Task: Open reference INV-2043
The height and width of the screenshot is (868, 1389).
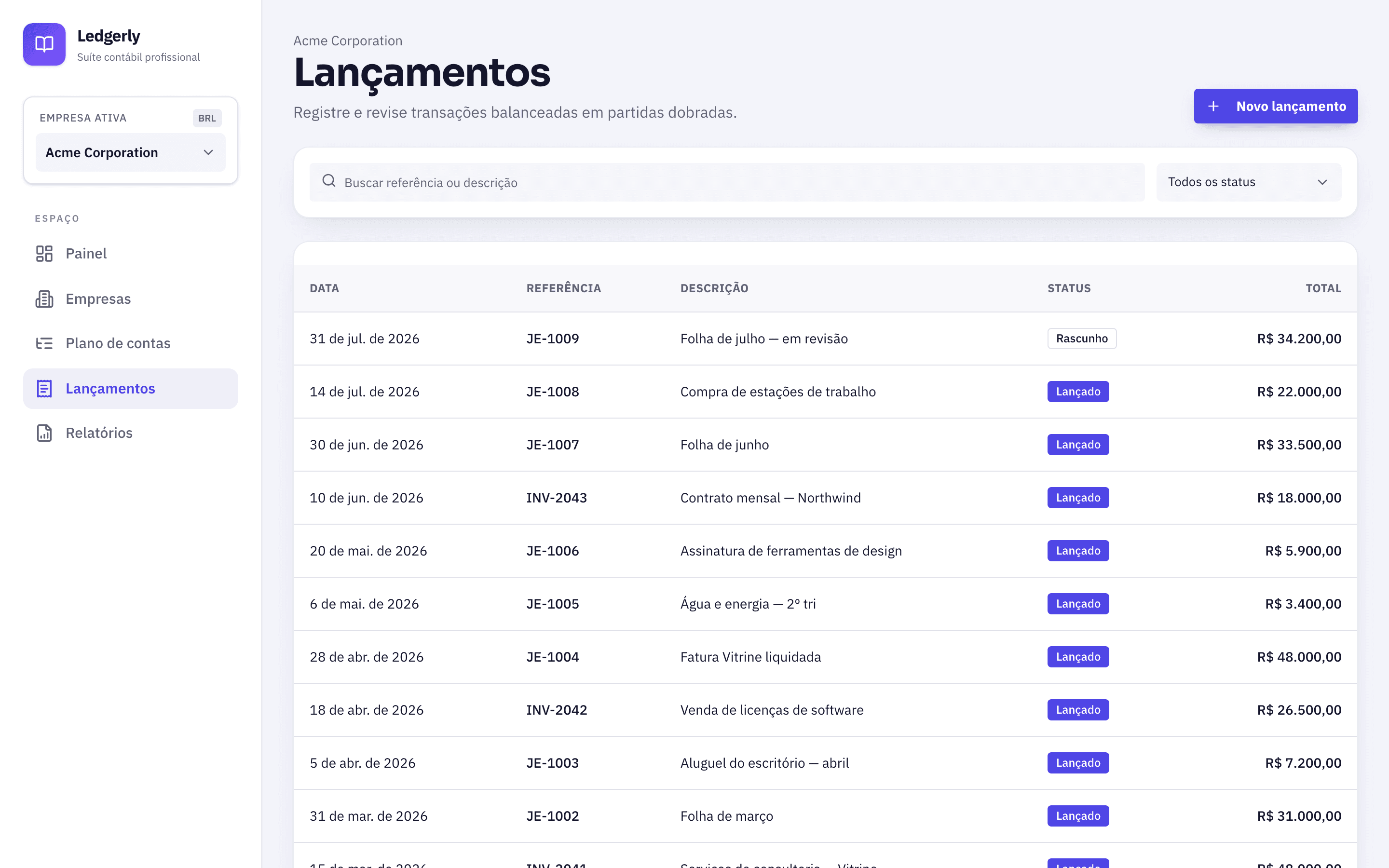Action: 557,498
